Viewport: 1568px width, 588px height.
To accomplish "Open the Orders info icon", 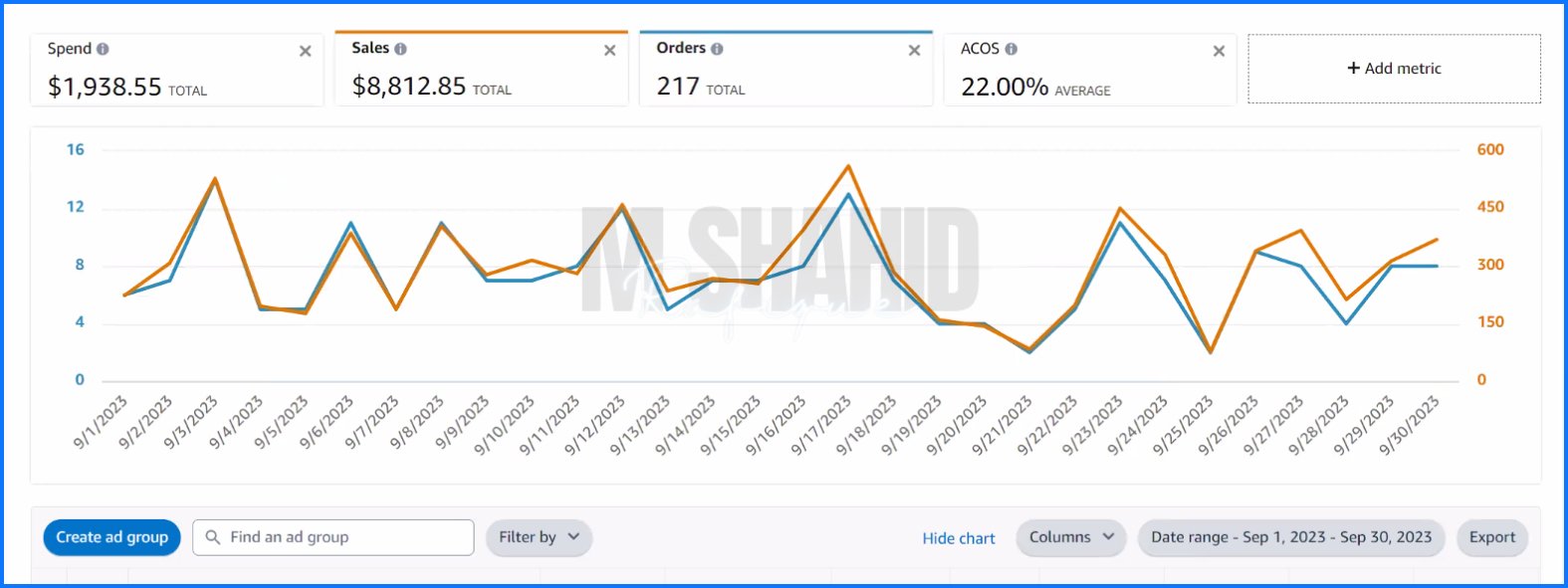I will [717, 48].
